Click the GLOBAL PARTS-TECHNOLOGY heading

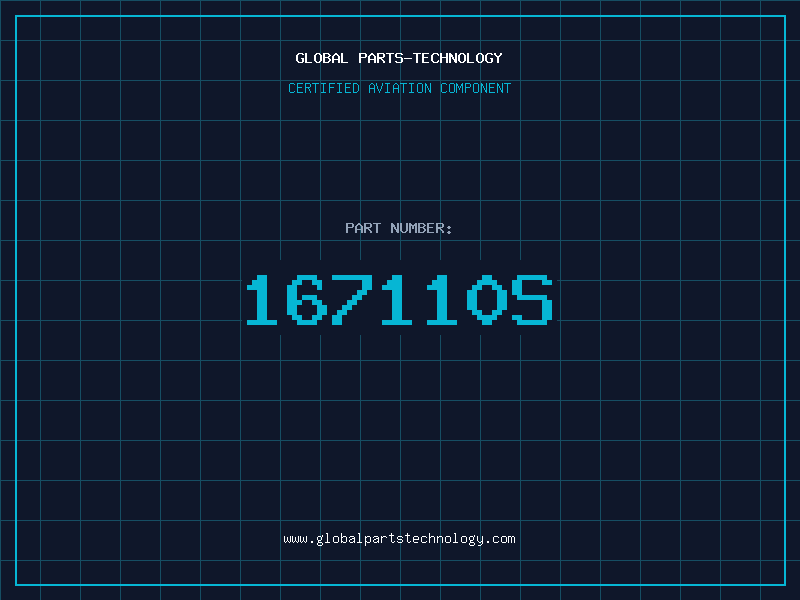click(x=399, y=58)
